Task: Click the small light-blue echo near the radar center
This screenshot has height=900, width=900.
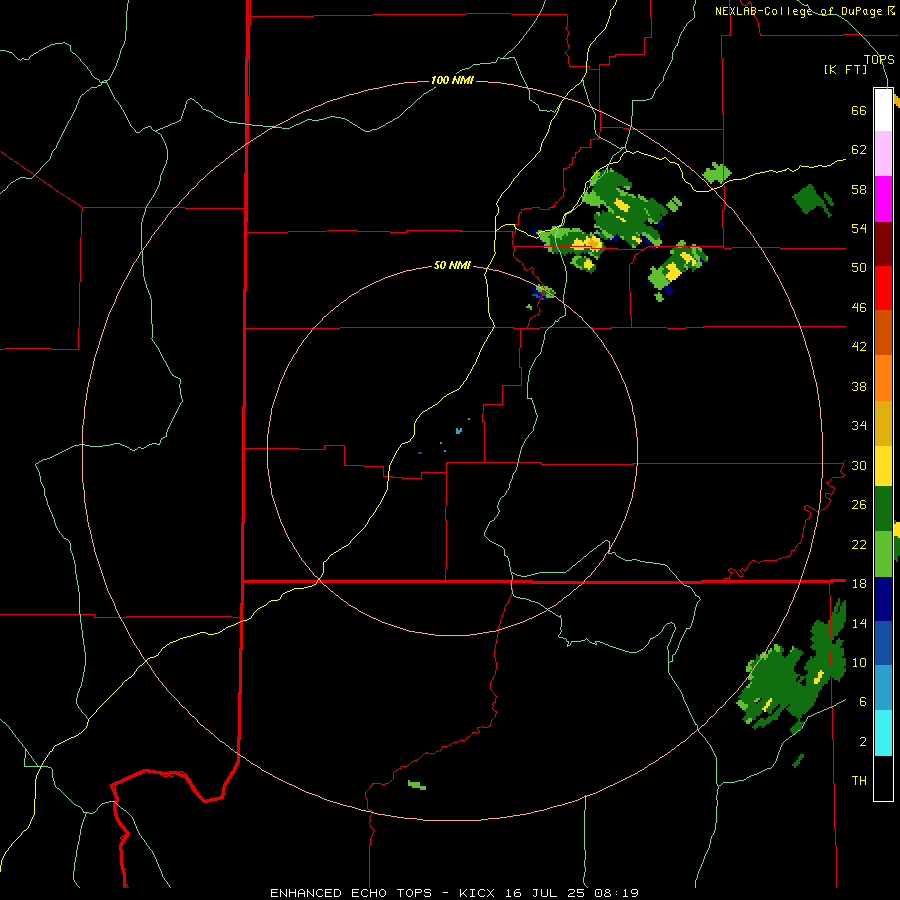Action: pos(459,430)
